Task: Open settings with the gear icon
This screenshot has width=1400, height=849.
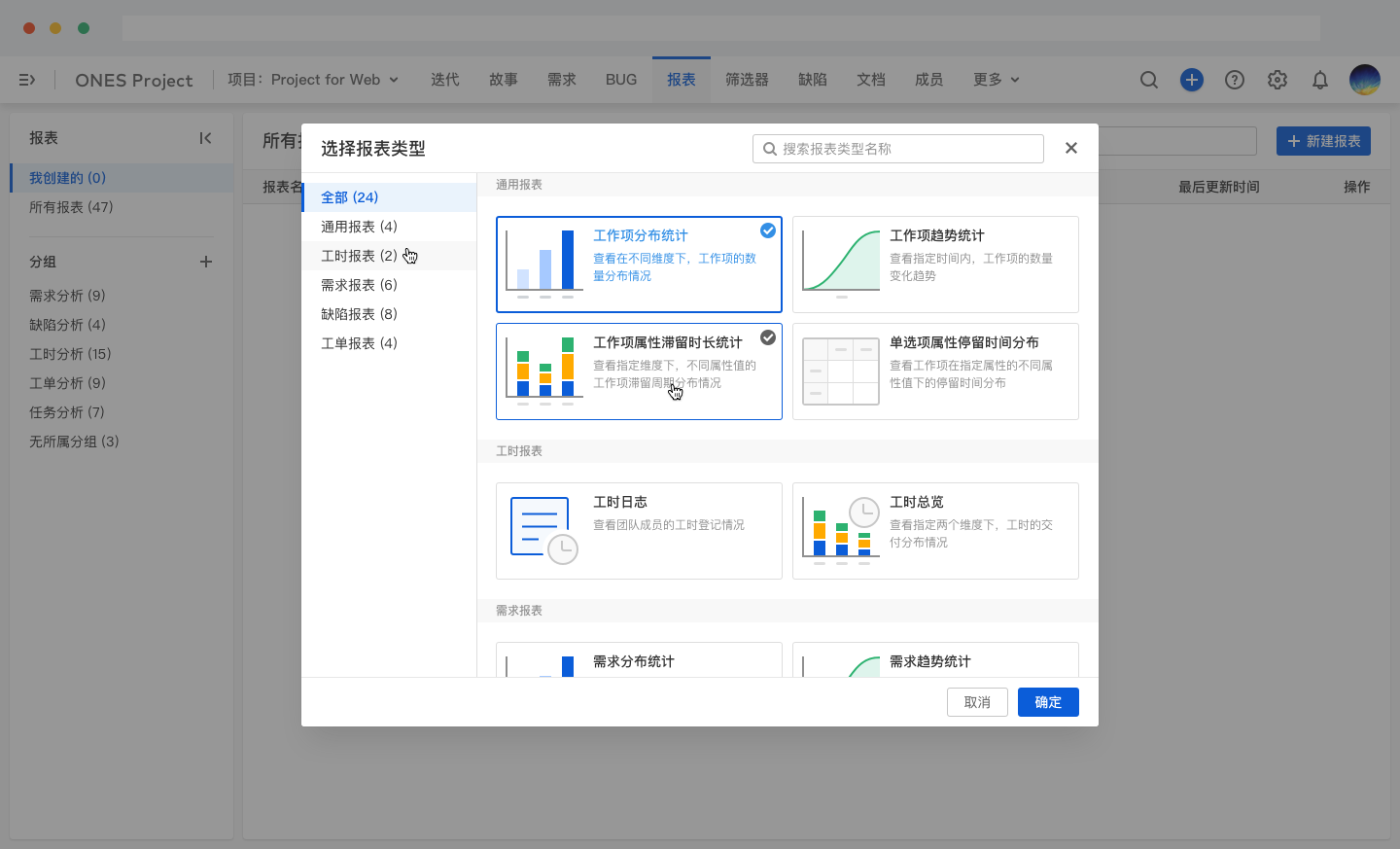Action: click(1277, 80)
